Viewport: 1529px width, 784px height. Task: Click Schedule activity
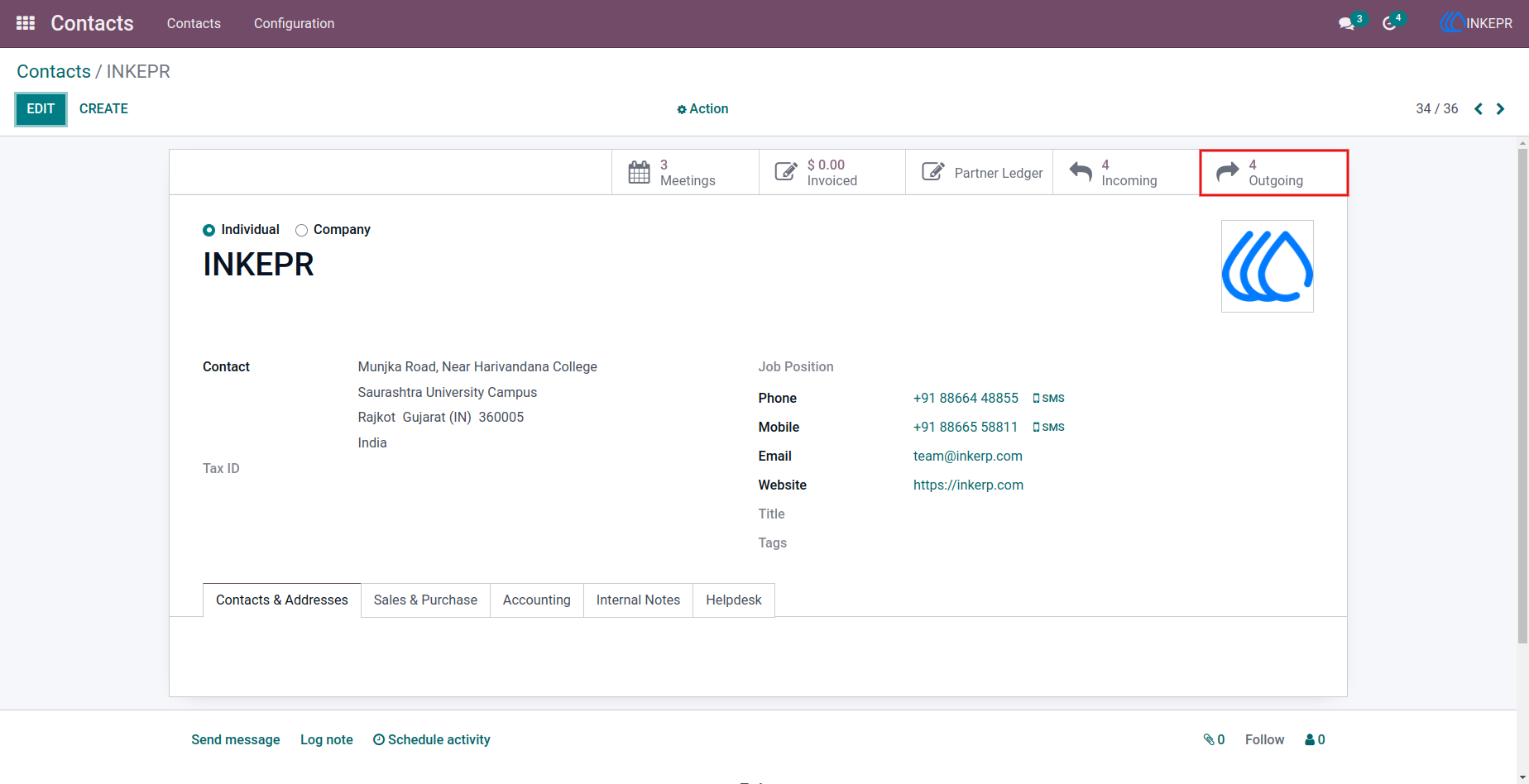pos(432,739)
